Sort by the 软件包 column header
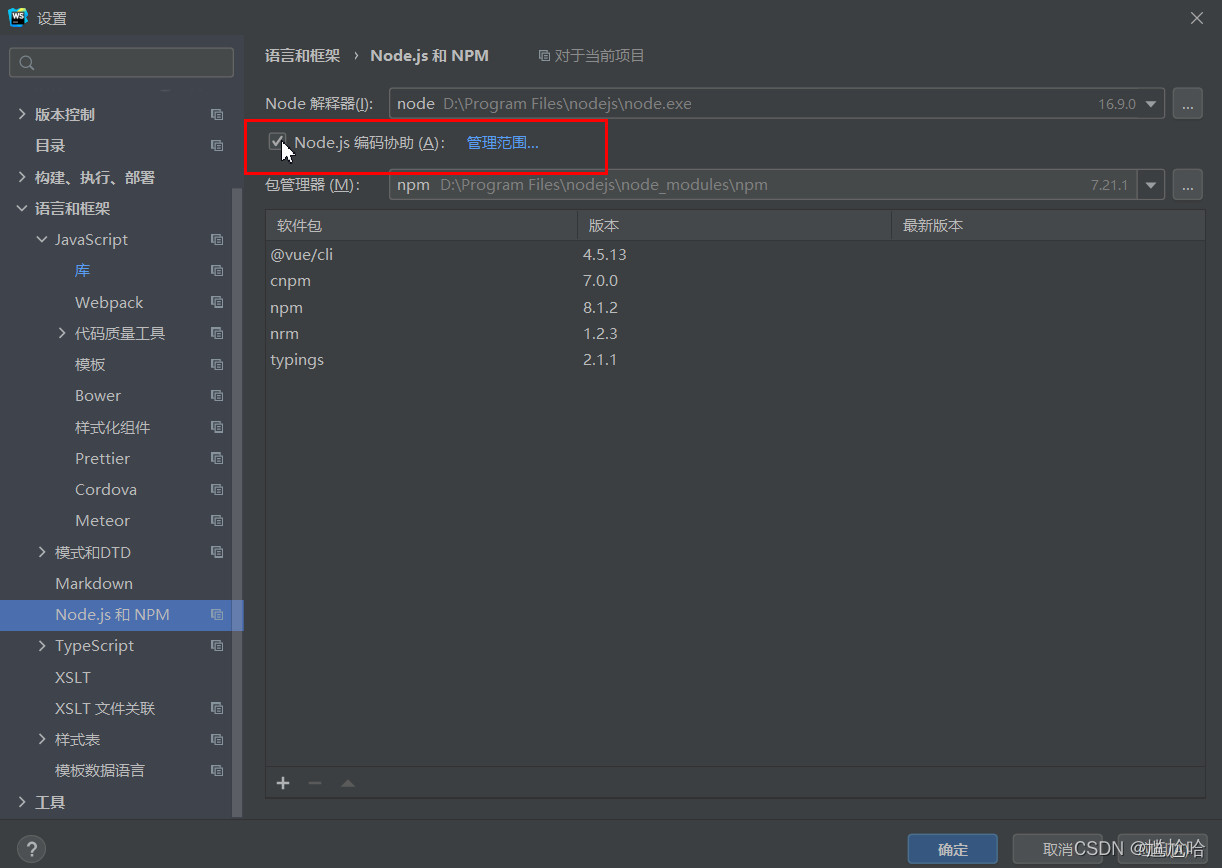The image size is (1222, 868). coord(421,226)
